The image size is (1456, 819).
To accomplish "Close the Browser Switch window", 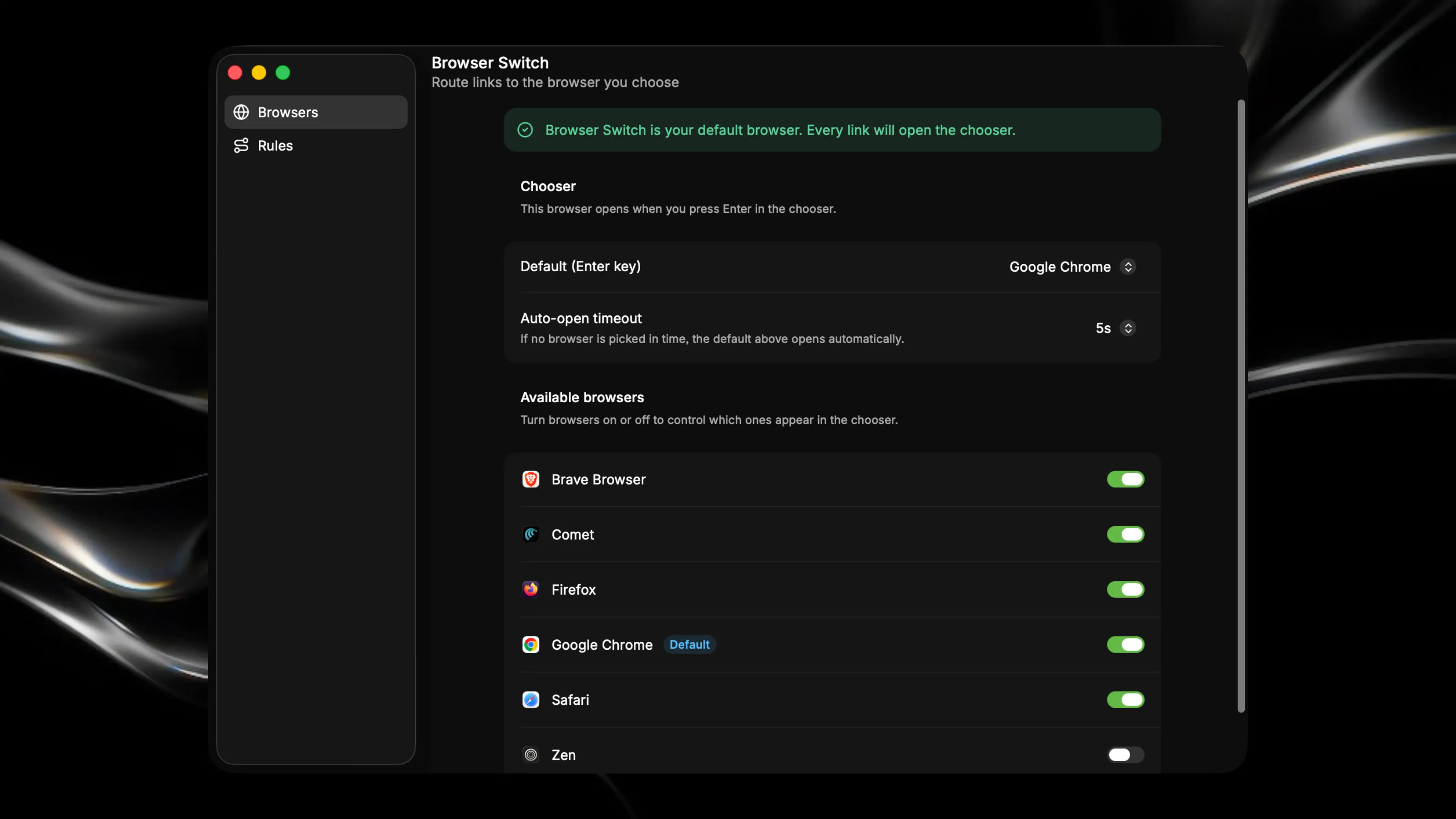I will [235, 72].
